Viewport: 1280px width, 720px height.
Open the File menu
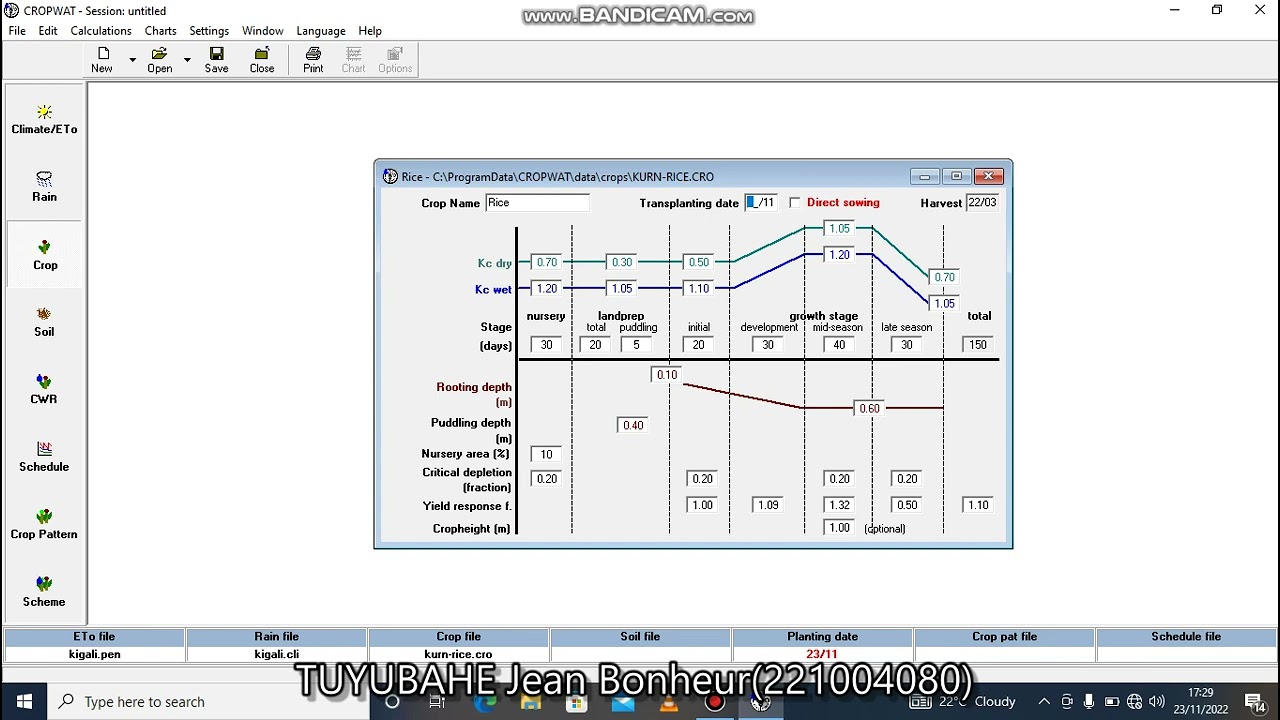click(17, 31)
